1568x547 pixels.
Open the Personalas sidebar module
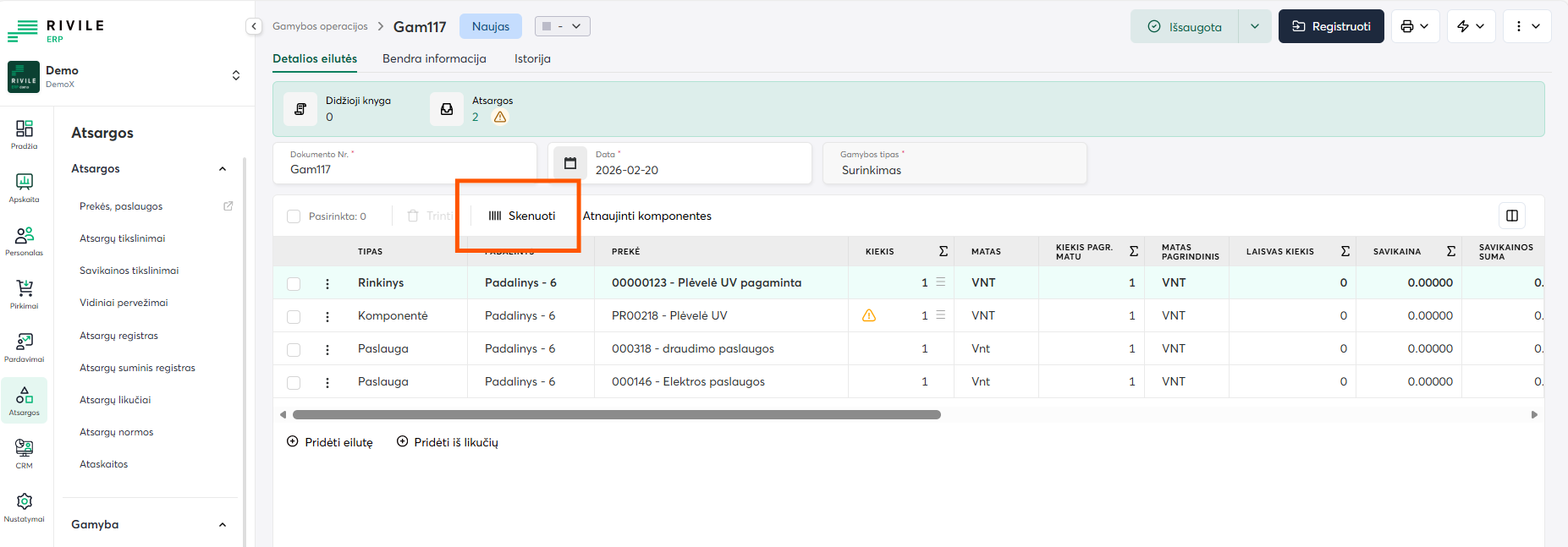(x=25, y=240)
